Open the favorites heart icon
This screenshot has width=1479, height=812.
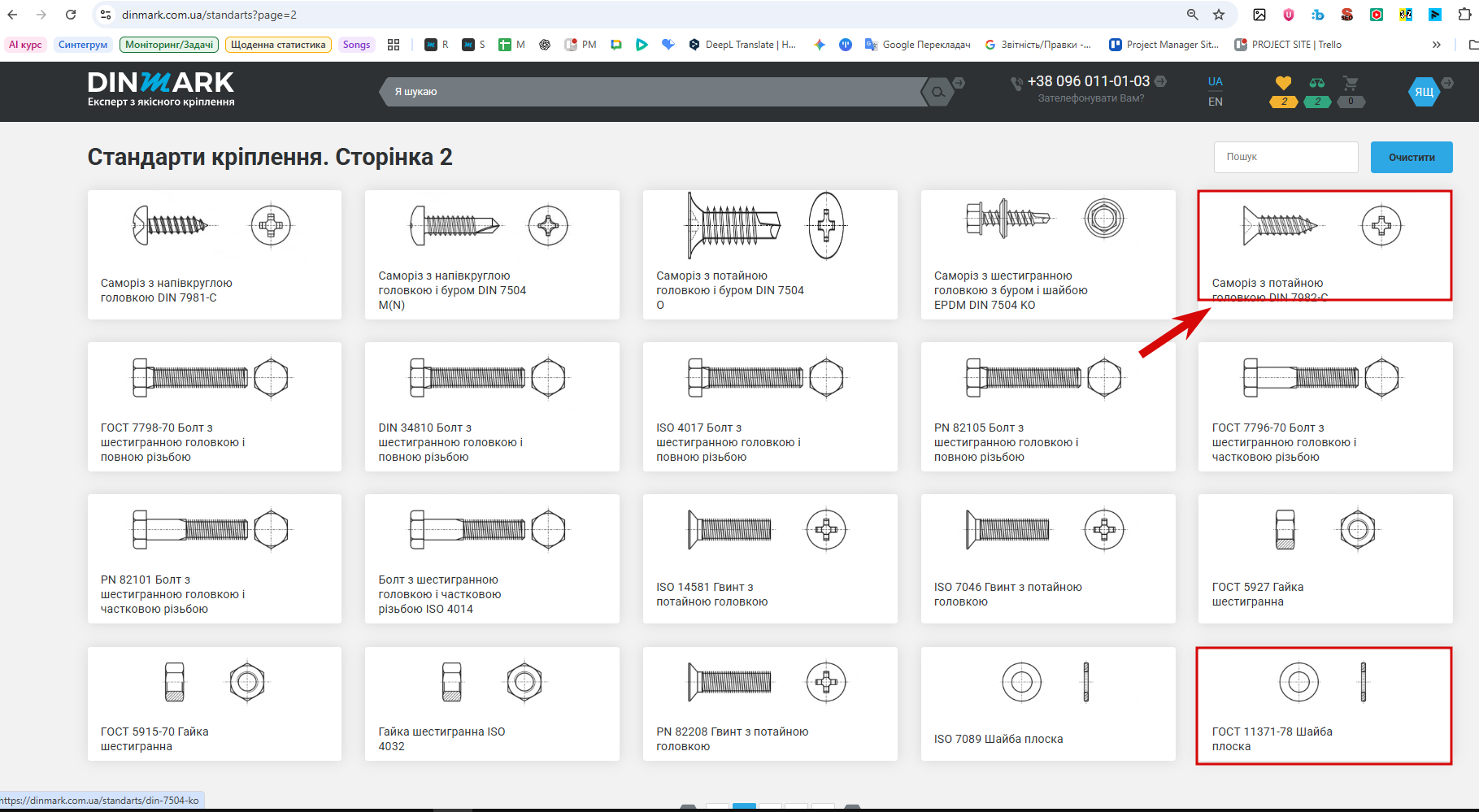tap(1283, 83)
